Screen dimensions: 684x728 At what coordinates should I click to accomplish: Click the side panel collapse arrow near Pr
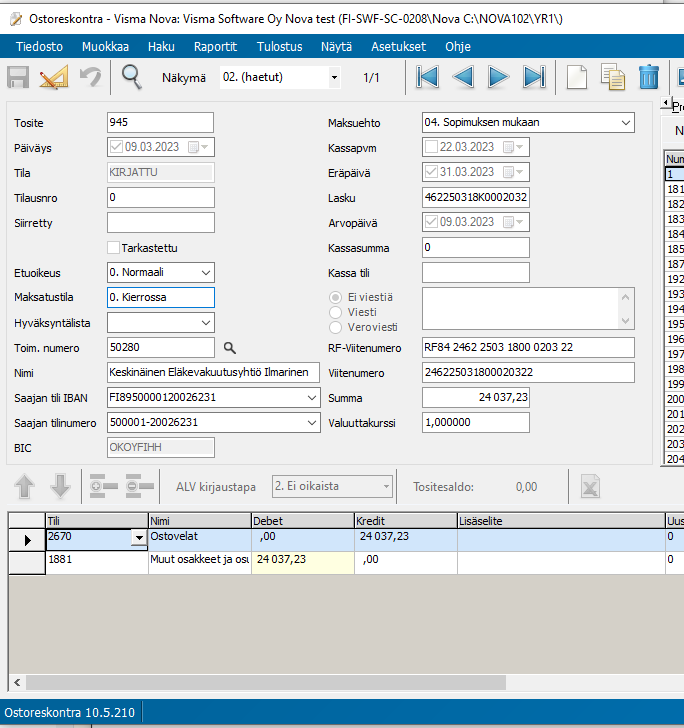(x=666, y=103)
